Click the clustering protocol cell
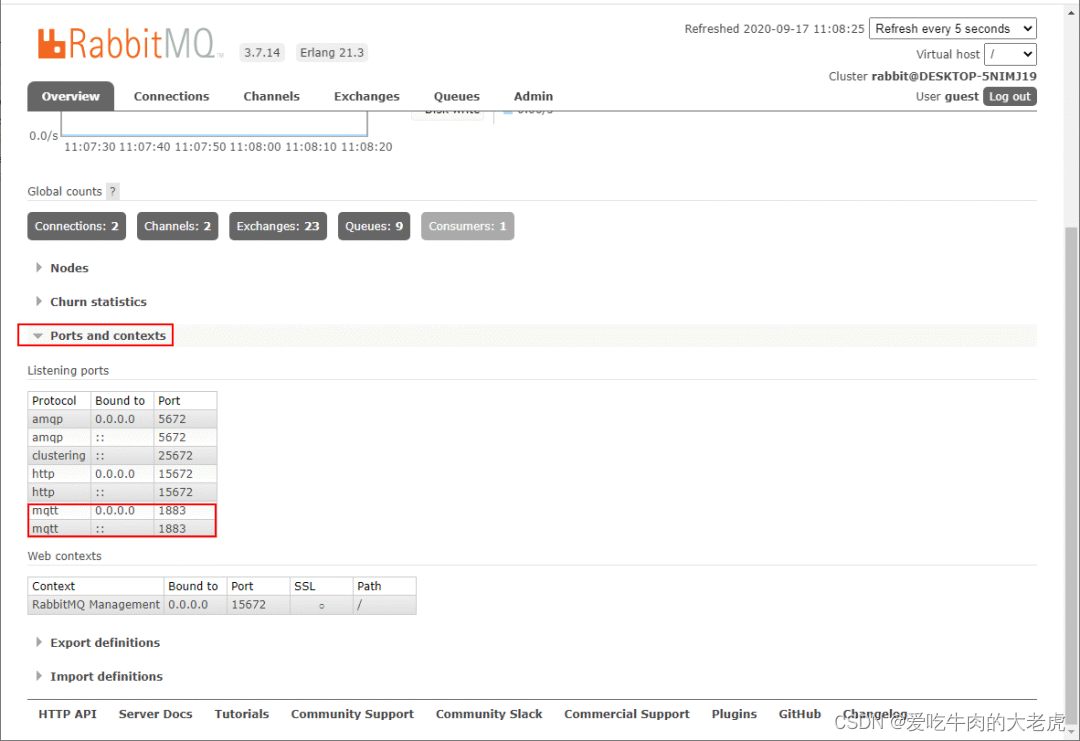 59,455
